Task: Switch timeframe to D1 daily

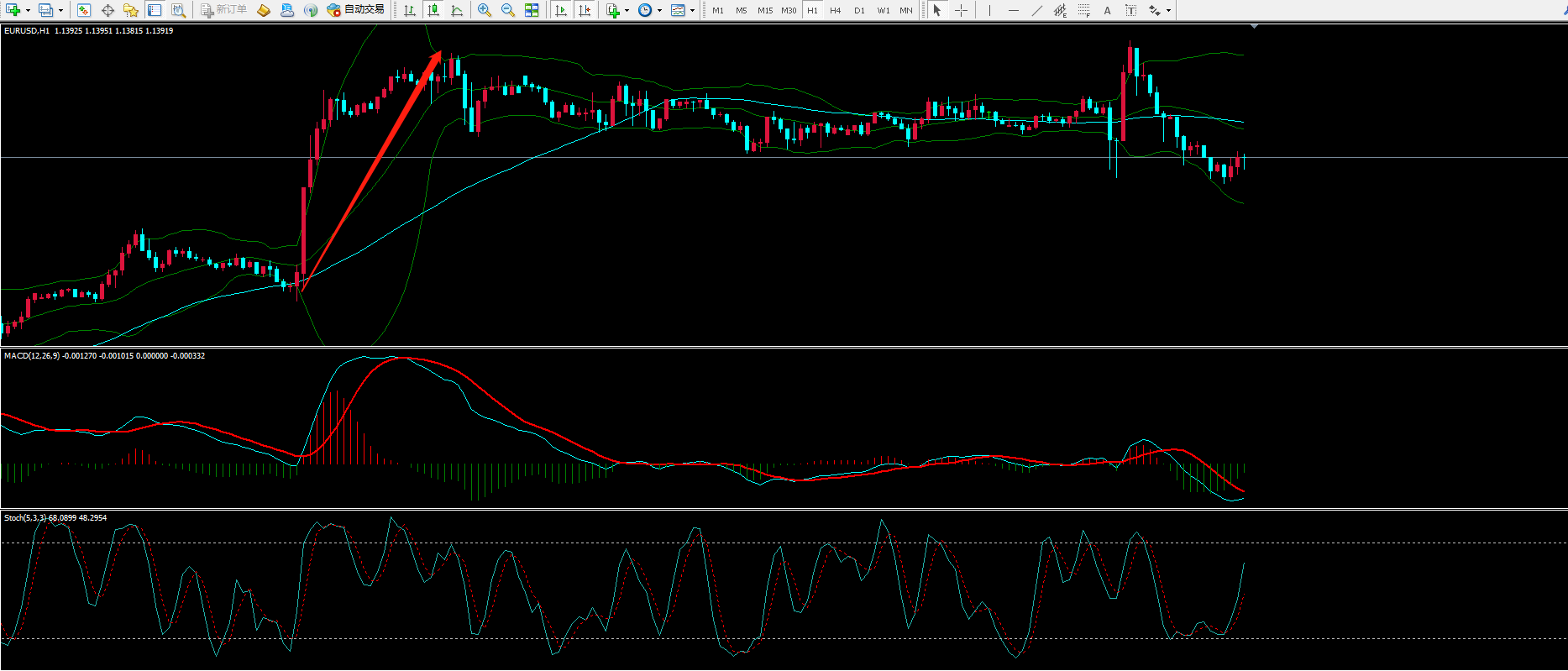Action: pyautogui.click(x=859, y=10)
